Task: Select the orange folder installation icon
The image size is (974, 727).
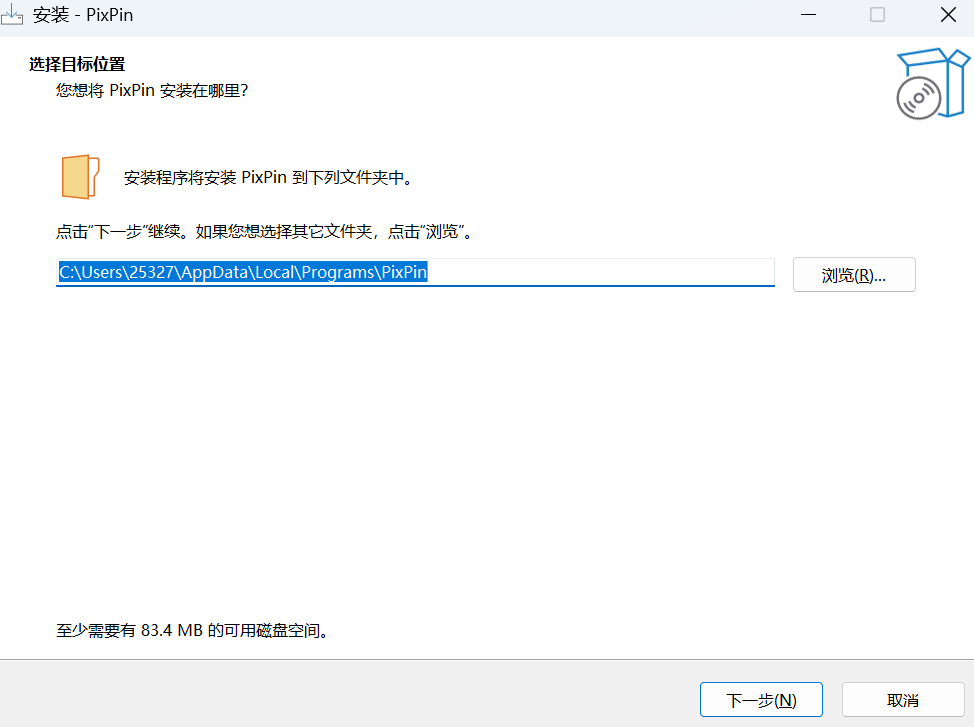Action: click(80, 176)
